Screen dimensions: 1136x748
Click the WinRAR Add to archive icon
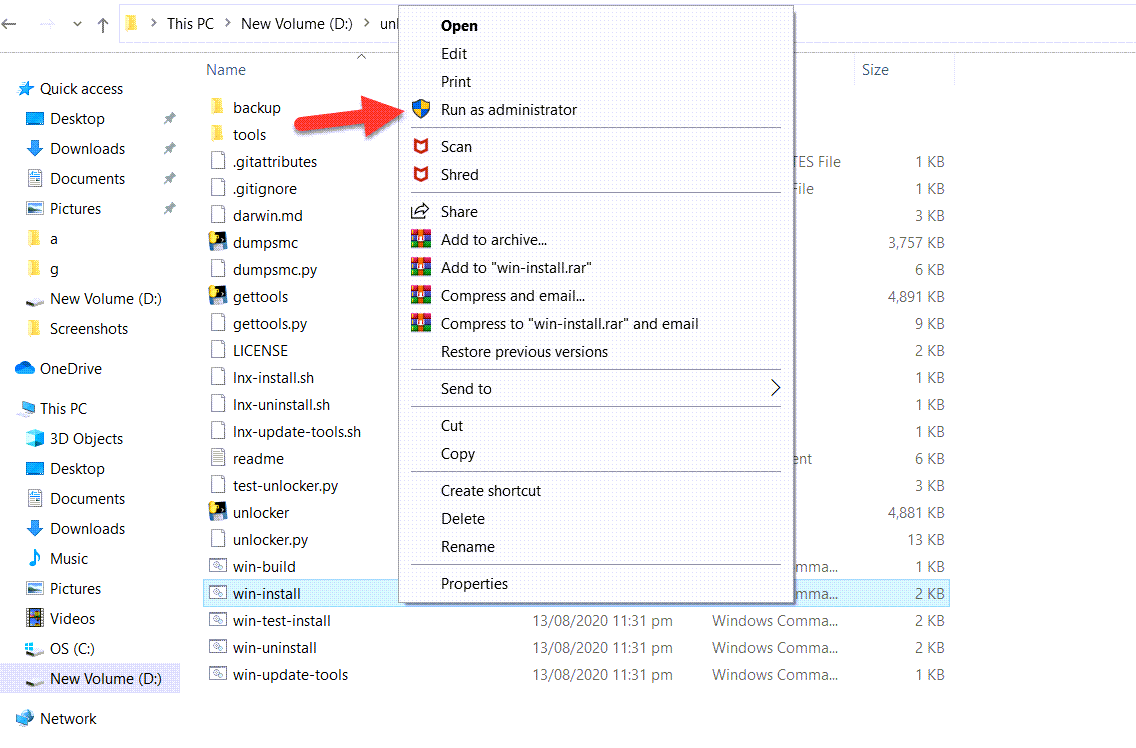click(421, 240)
